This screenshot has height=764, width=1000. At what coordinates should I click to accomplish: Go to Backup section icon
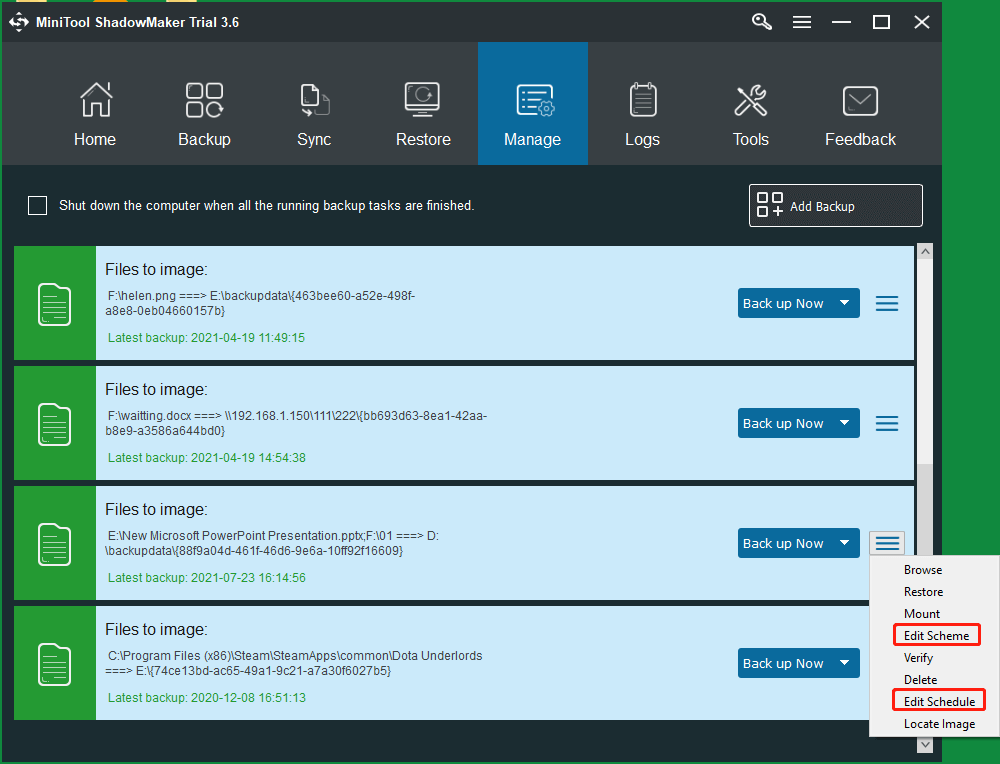pyautogui.click(x=204, y=100)
